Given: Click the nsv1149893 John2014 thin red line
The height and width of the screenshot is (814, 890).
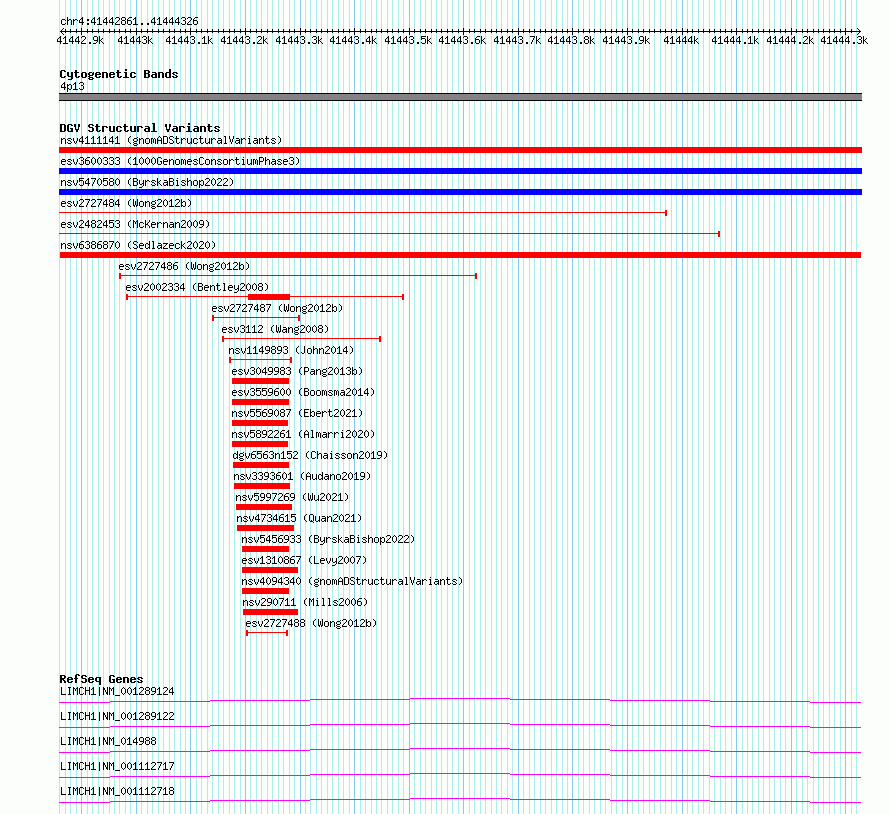Looking at the screenshot, I should pos(261,360).
